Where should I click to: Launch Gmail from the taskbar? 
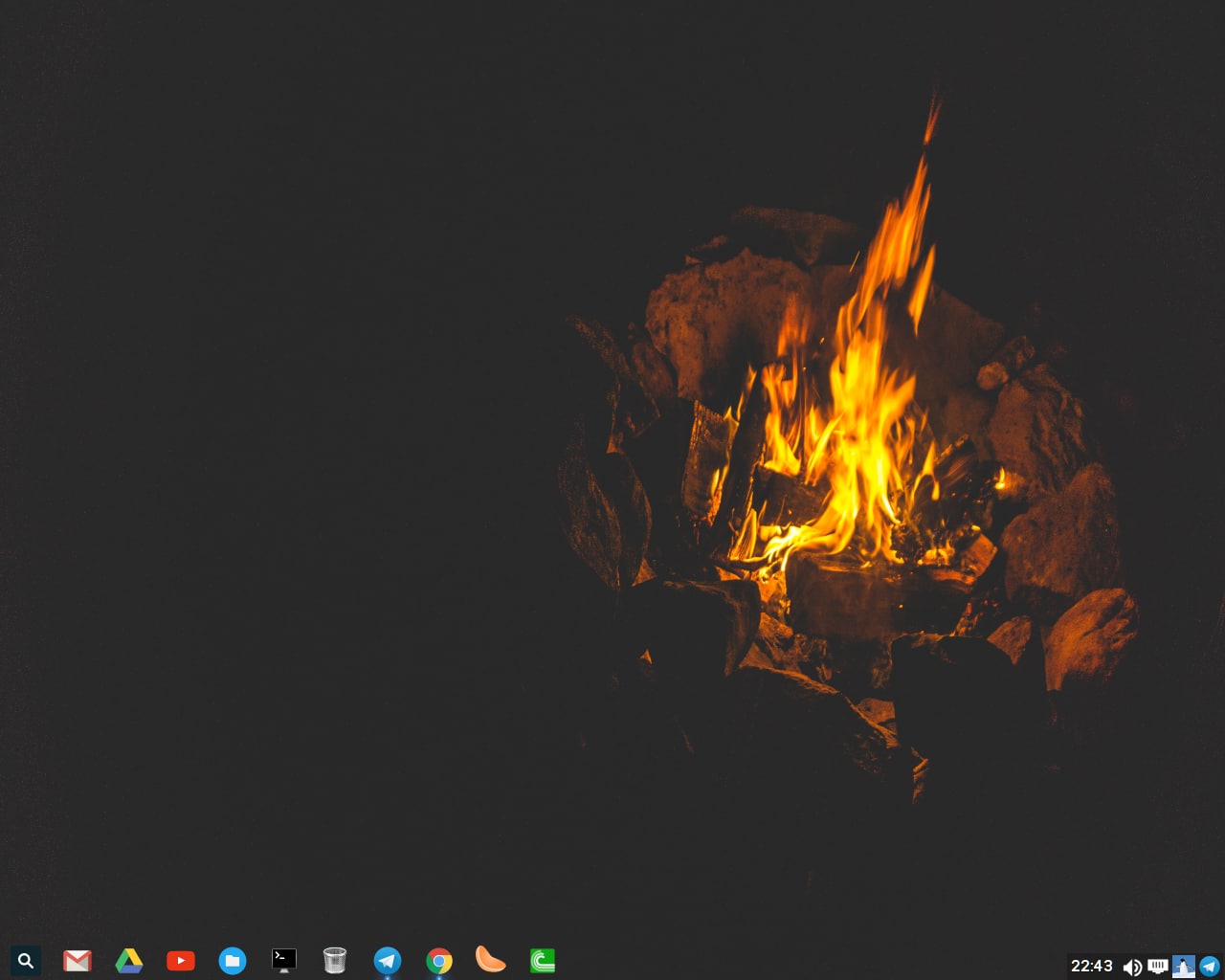[x=78, y=961]
